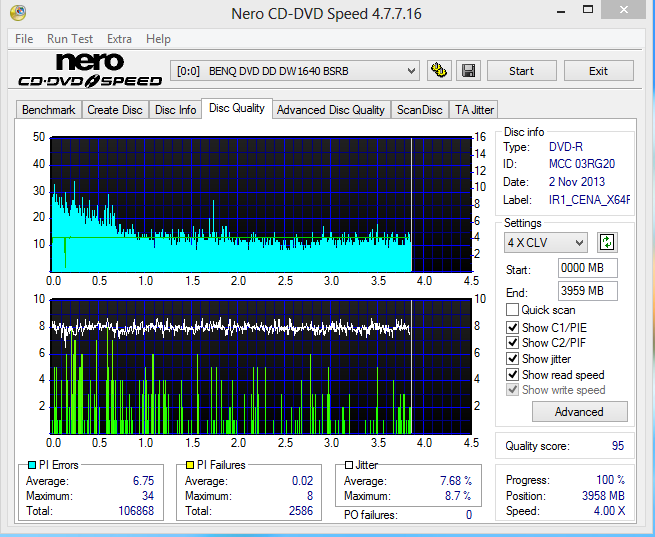Click PI Failures total 2586
The image size is (655, 537).
(x=301, y=511)
